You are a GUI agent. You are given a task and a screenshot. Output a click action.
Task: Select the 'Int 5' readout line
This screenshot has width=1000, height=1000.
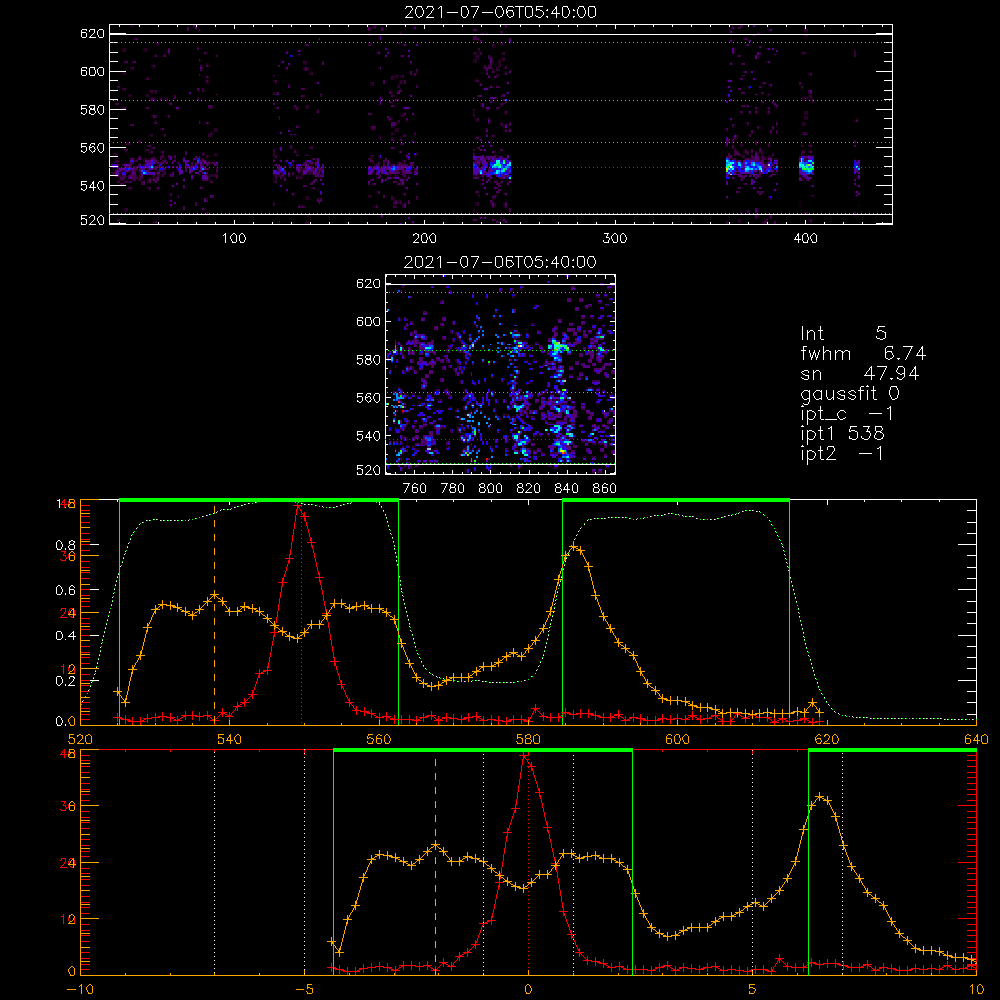point(843,333)
